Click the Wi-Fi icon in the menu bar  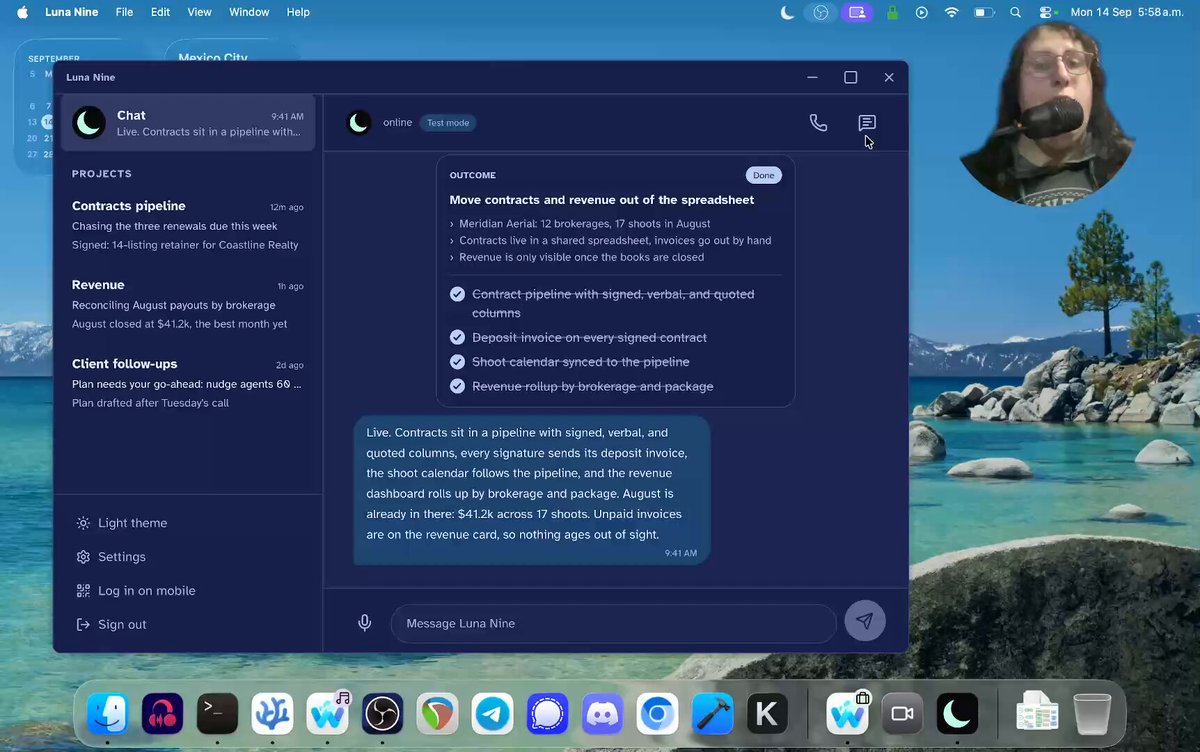951,12
